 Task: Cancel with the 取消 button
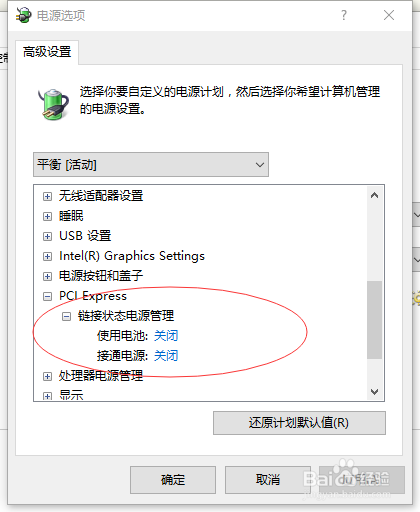tap(268, 480)
